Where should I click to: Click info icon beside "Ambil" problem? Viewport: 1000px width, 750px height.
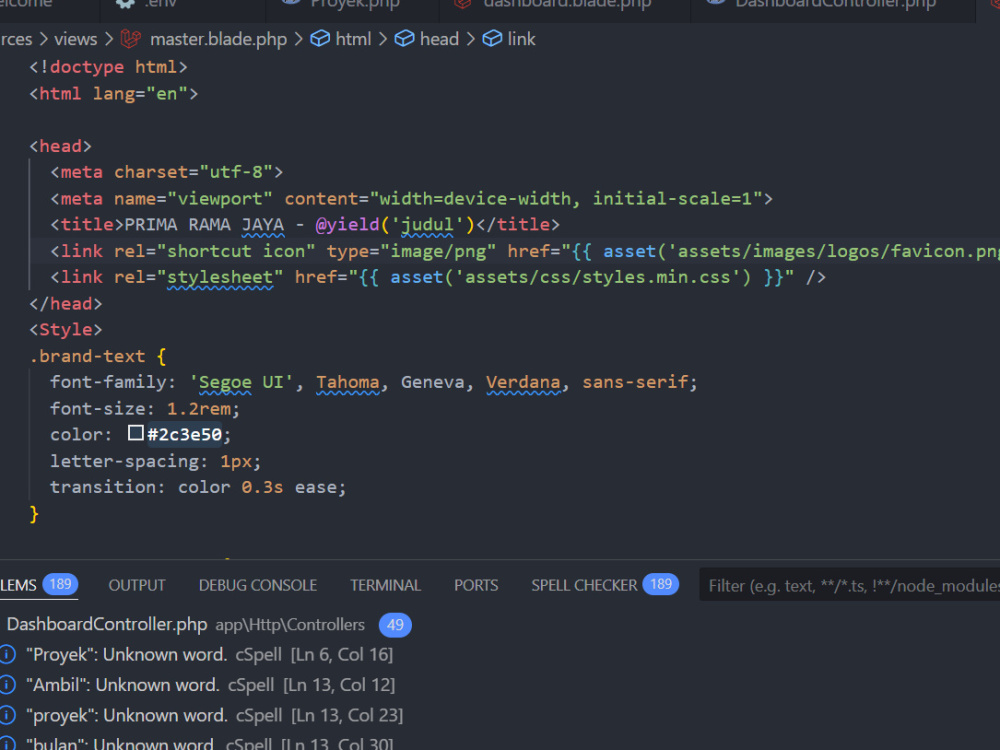[8, 686]
